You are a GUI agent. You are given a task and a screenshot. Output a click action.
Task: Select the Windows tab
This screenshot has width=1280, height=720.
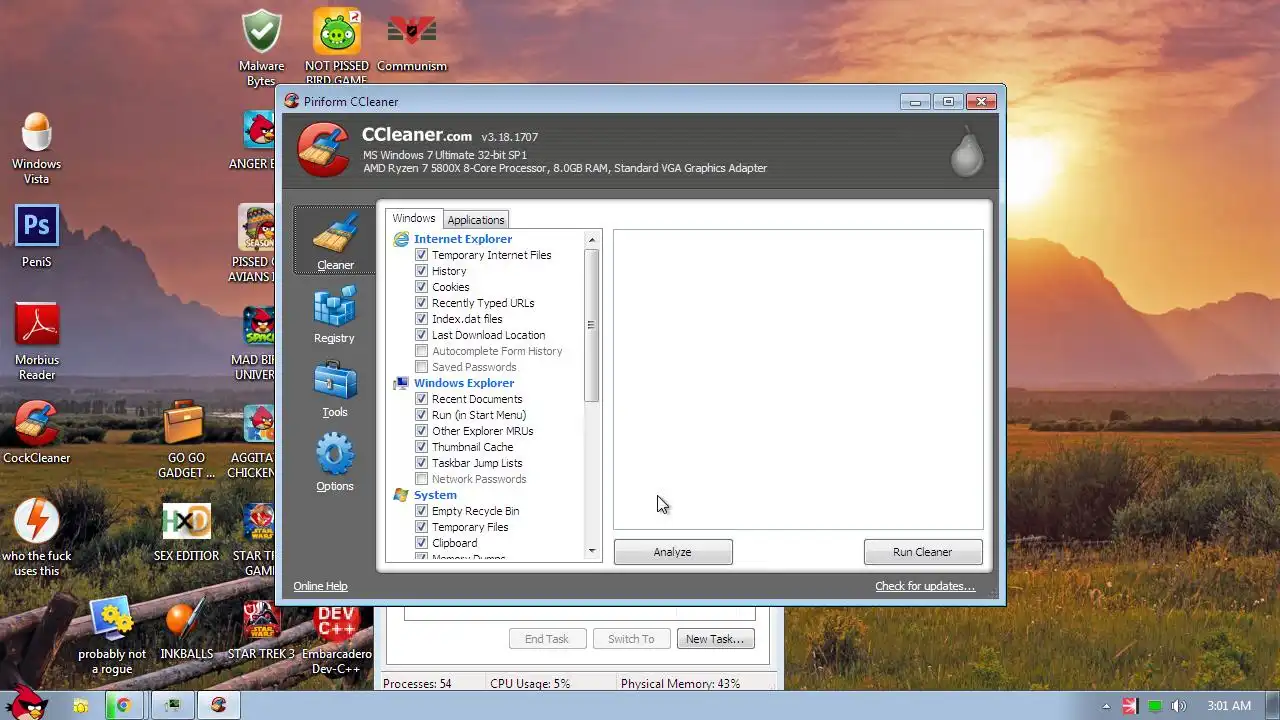[x=414, y=219]
